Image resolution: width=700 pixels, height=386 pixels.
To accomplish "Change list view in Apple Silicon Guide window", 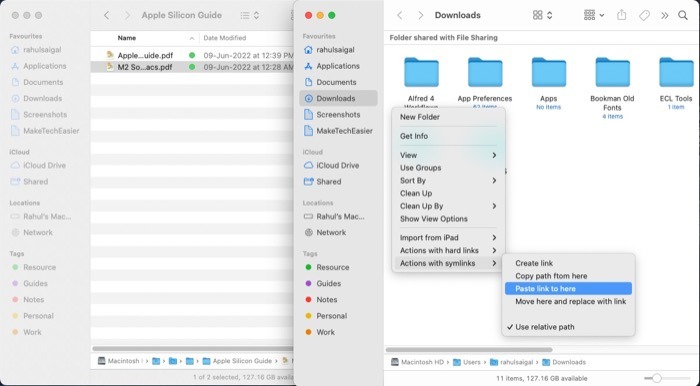I will pyautogui.click(x=250, y=16).
